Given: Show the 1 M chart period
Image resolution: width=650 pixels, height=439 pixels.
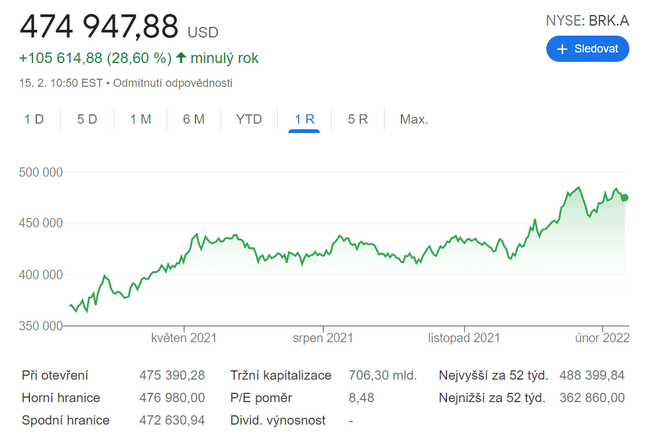Looking at the screenshot, I should tap(140, 119).
